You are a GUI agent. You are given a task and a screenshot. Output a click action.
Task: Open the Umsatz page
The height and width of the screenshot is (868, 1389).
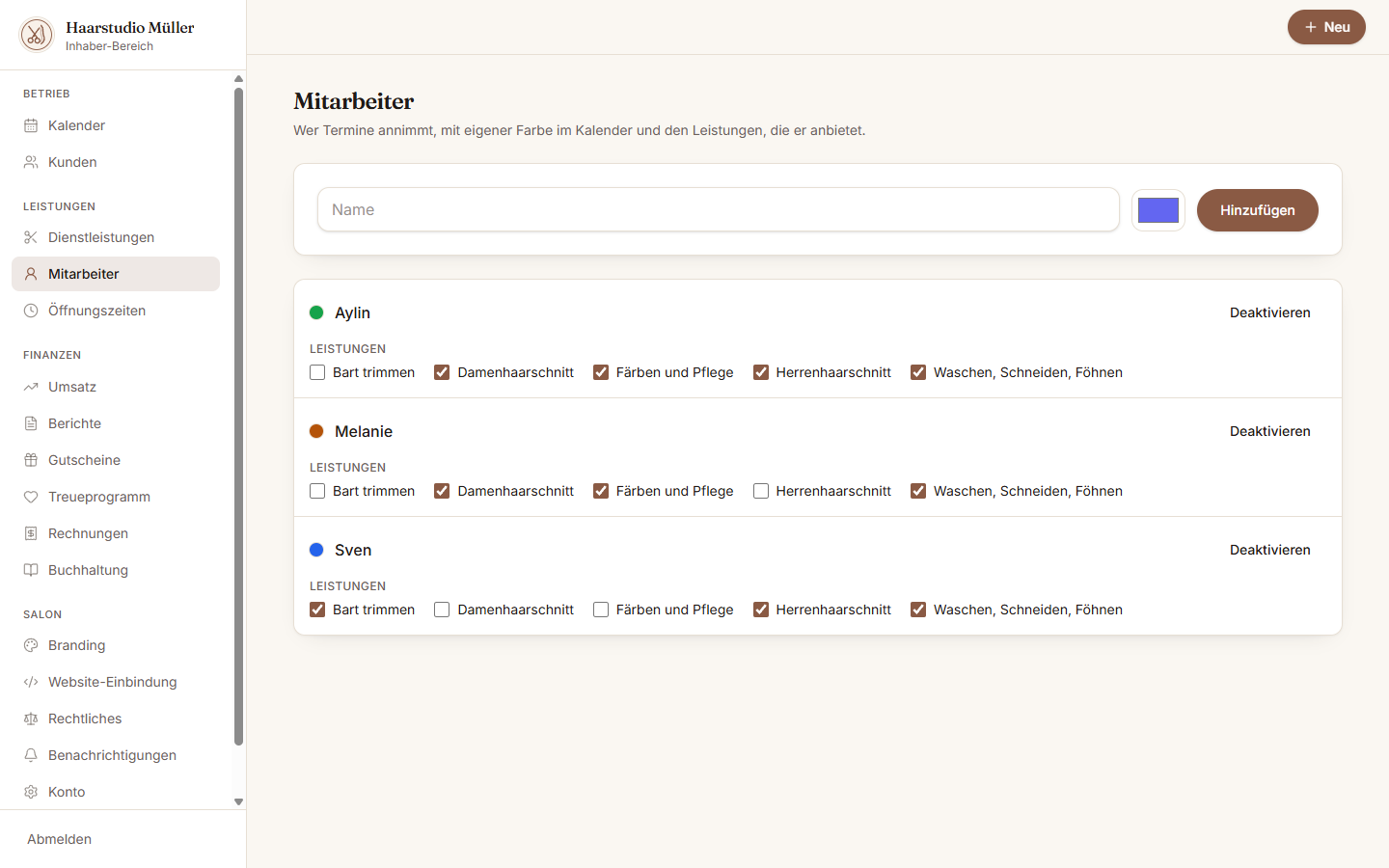pyautogui.click(x=116, y=387)
